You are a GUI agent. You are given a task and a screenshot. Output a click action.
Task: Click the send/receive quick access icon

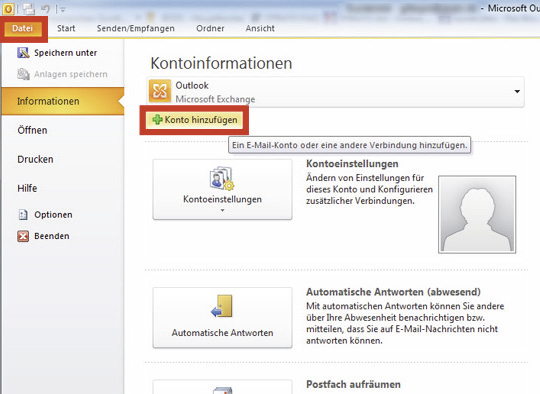tap(29, 9)
